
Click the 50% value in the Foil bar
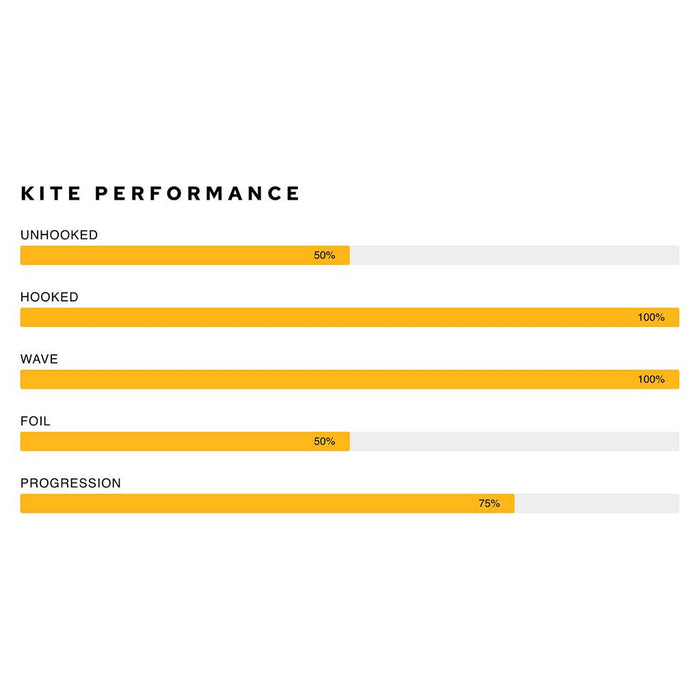tap(324, 441)
